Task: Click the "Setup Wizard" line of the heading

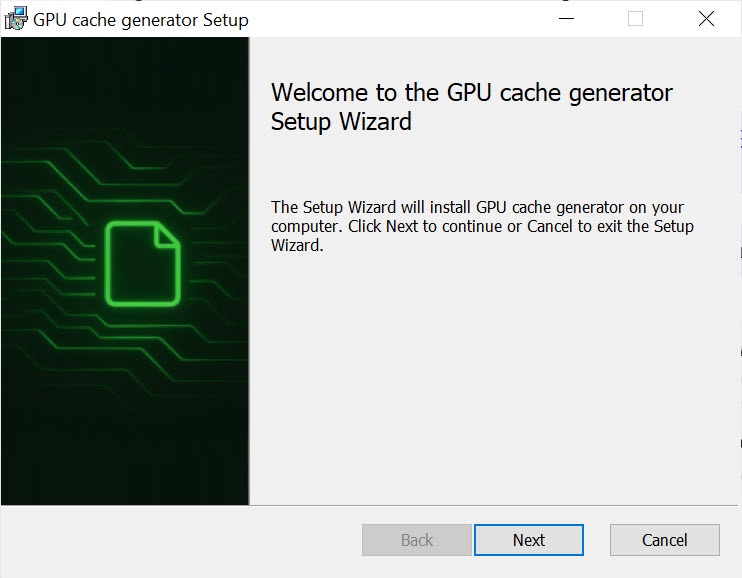Action: pyautogui.click(x=341, y=122)
